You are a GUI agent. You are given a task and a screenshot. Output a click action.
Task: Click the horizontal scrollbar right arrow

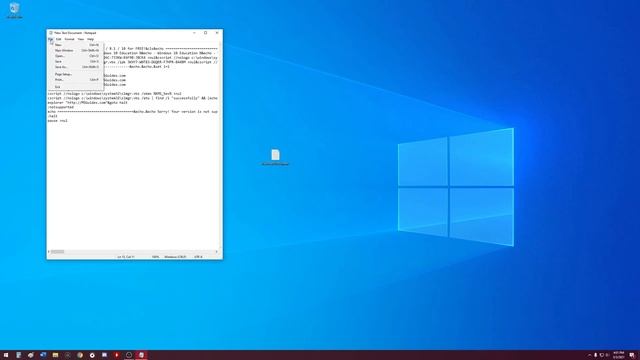[x=217, y=252]
